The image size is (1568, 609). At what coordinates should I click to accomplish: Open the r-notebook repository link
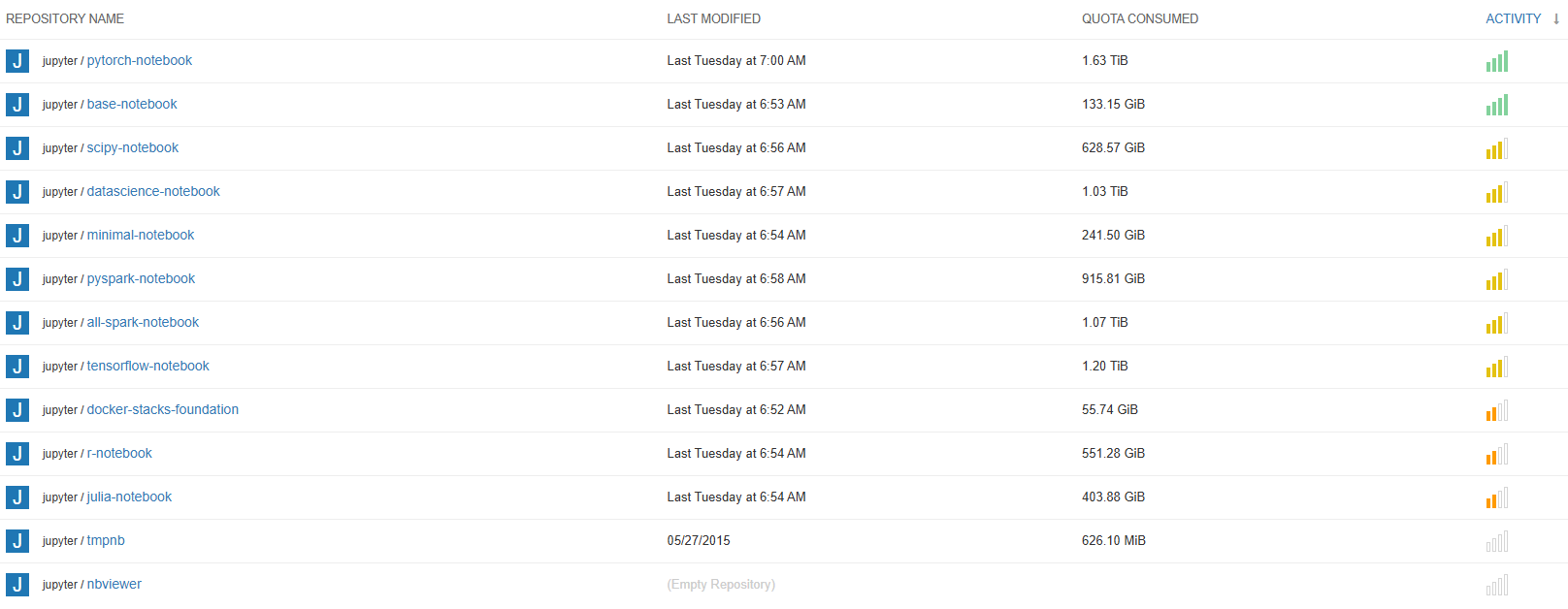pyautogui.click(x=119, y=453)
